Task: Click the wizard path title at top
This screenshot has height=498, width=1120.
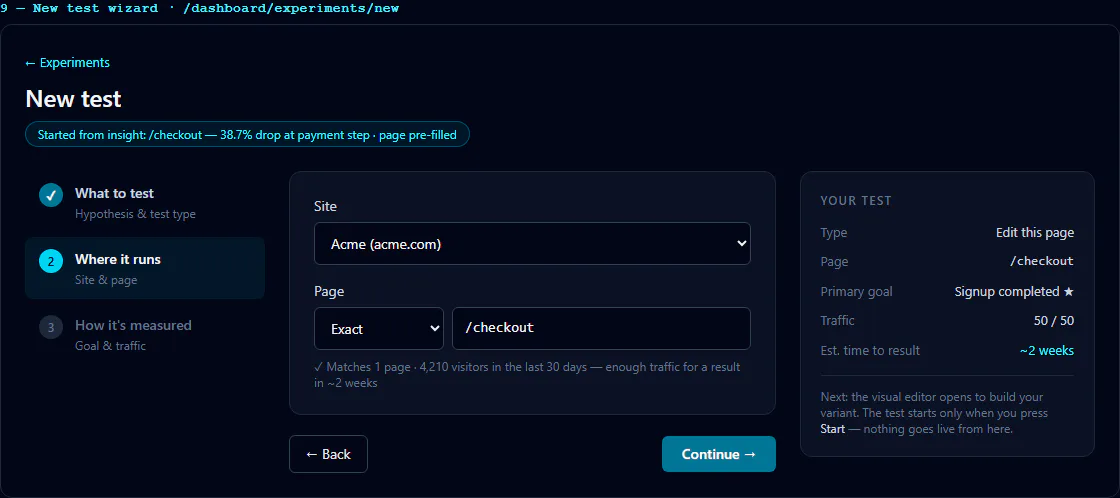Action: 200,9
